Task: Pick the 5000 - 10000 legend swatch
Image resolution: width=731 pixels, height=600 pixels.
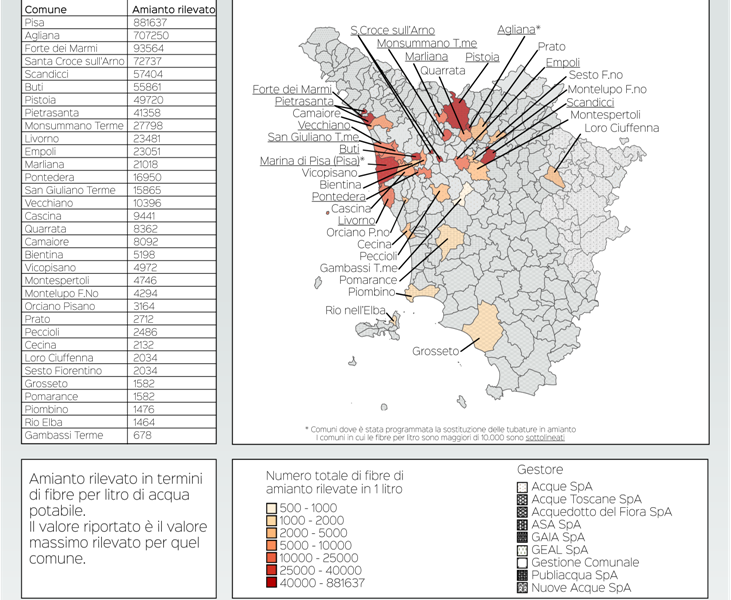Action: (270, 546)
